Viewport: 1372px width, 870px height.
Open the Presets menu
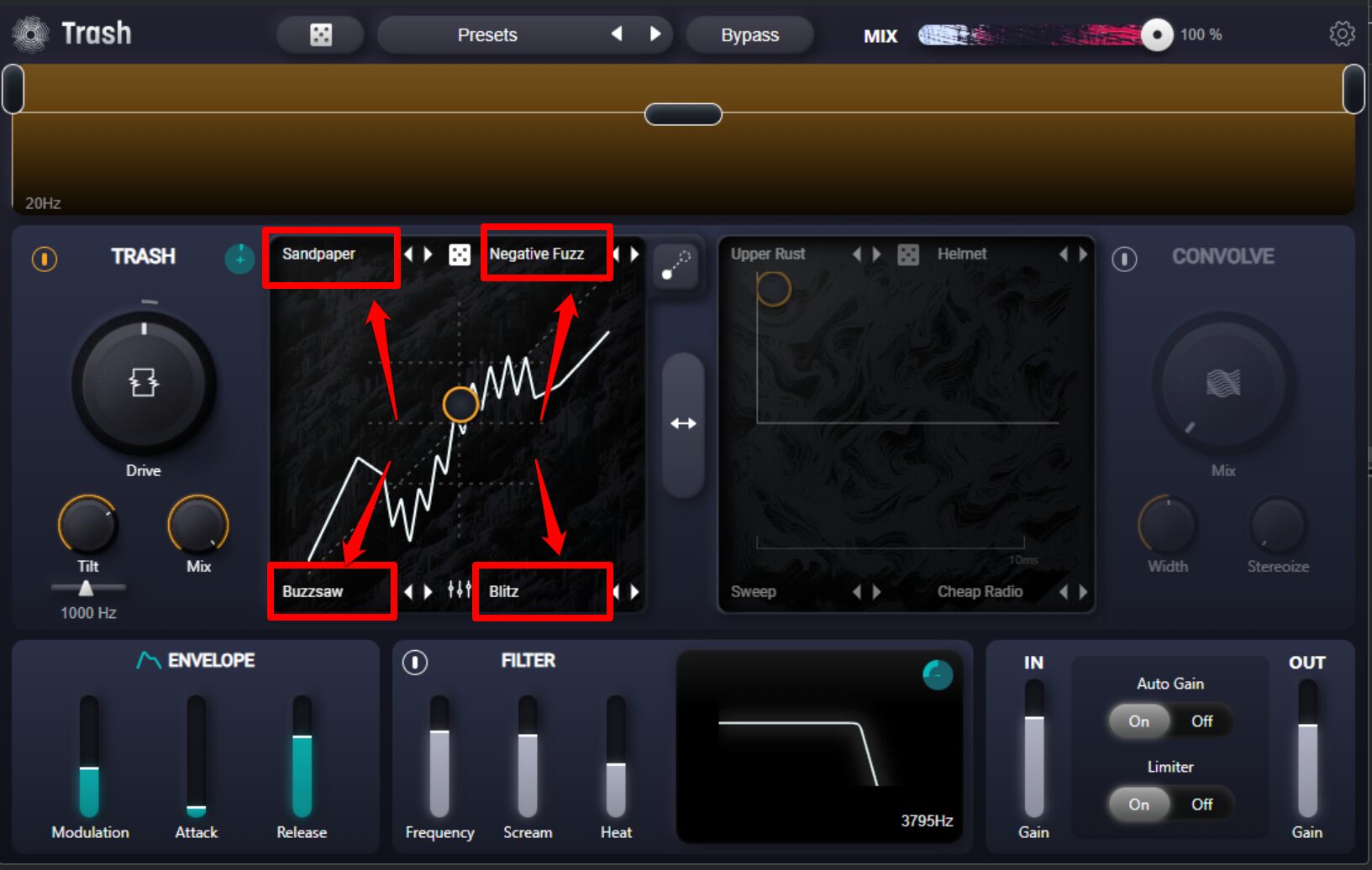point(487,34)
